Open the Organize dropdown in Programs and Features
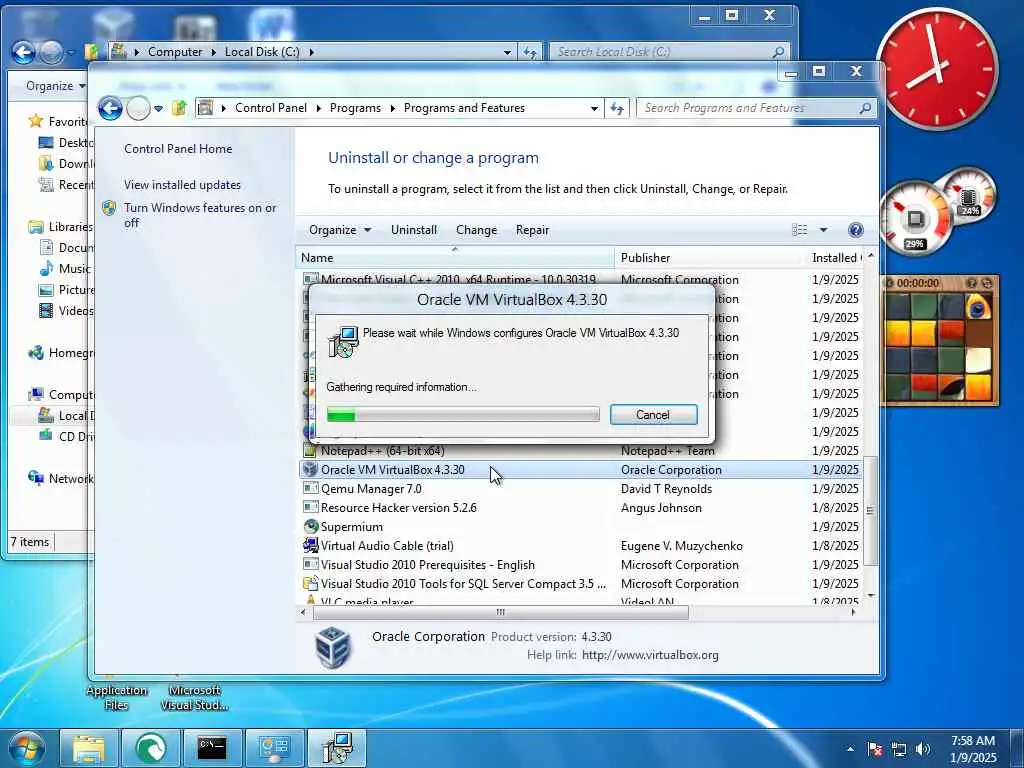Viewport: 1024px width, 768px height. pyautogui.click(x=340, y=230)
